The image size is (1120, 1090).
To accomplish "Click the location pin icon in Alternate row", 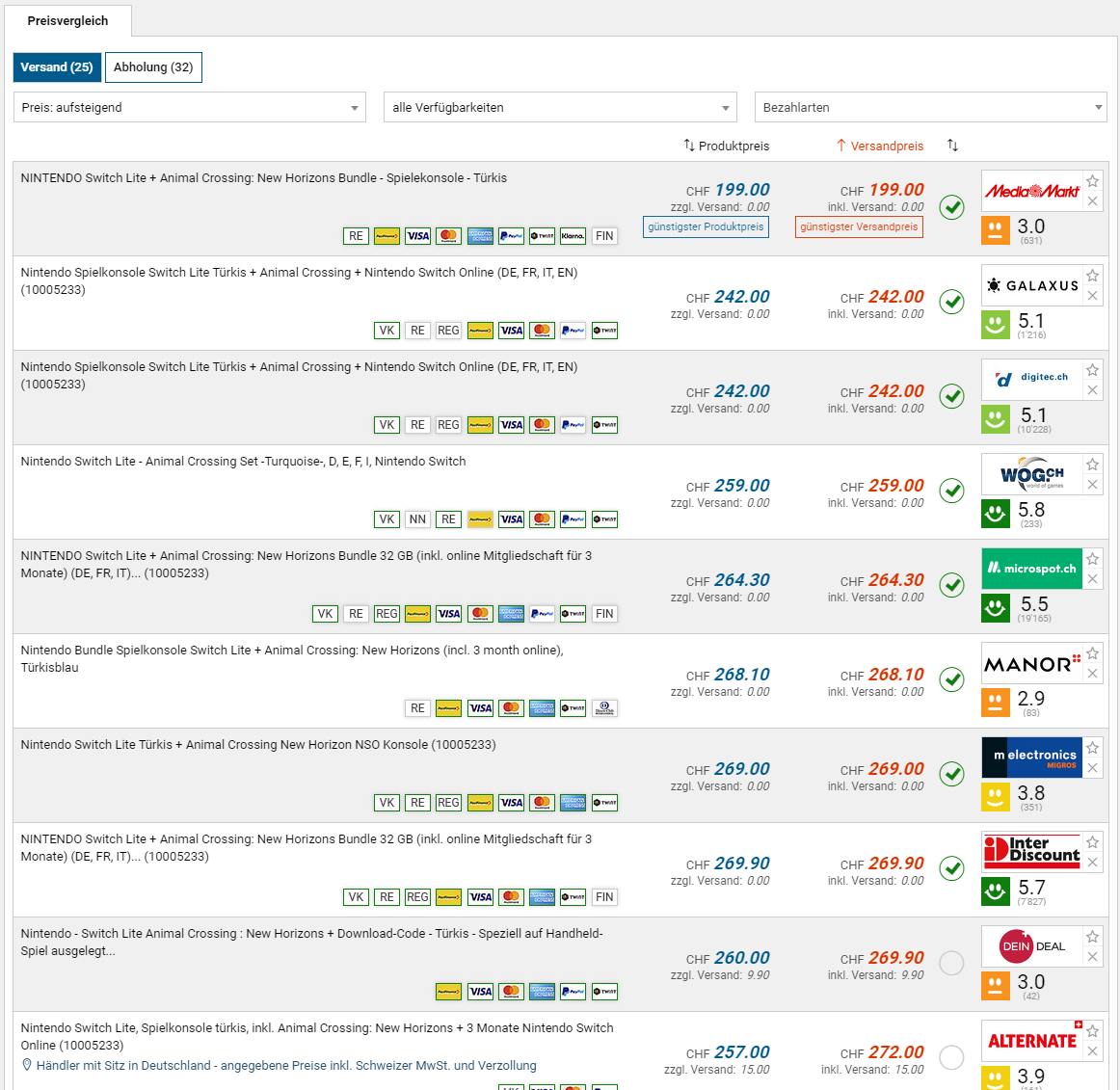I will pyautogui.click(x=27, y=1065).
